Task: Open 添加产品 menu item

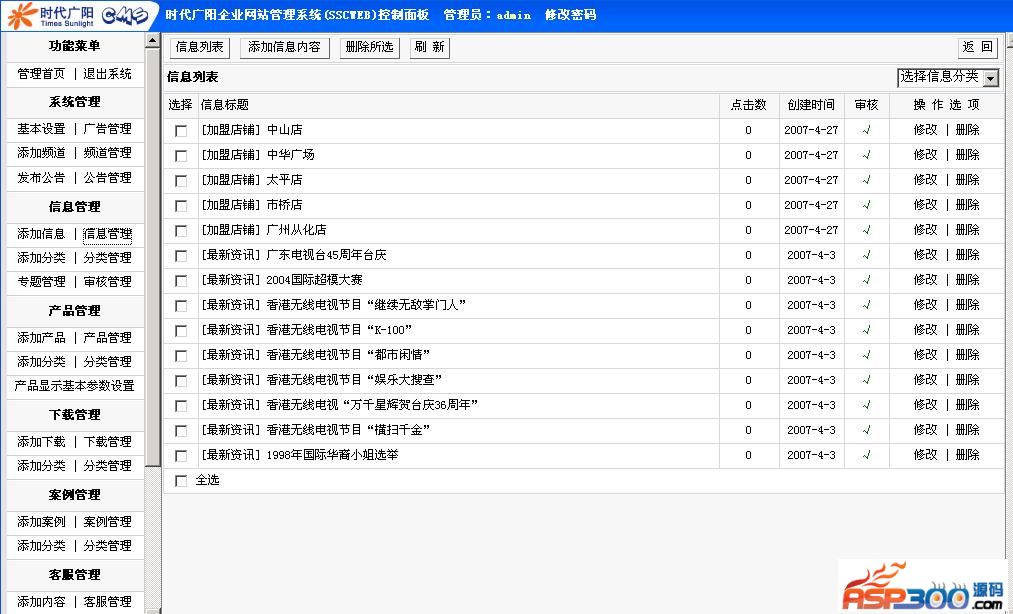Action: click(x=41, y=337)
